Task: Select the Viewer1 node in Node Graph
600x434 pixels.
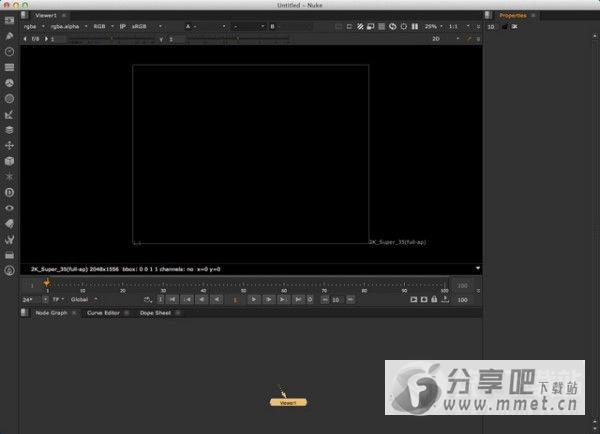Action: (x=288, y=403)
